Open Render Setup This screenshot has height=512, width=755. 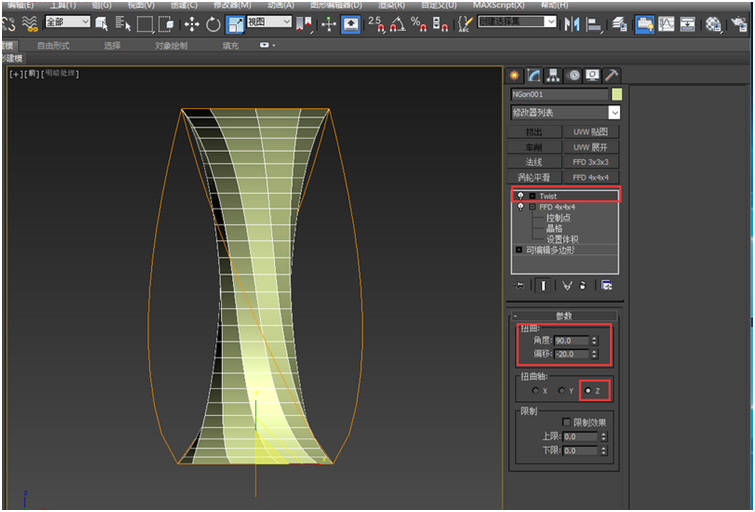click(x=739, y=24)
